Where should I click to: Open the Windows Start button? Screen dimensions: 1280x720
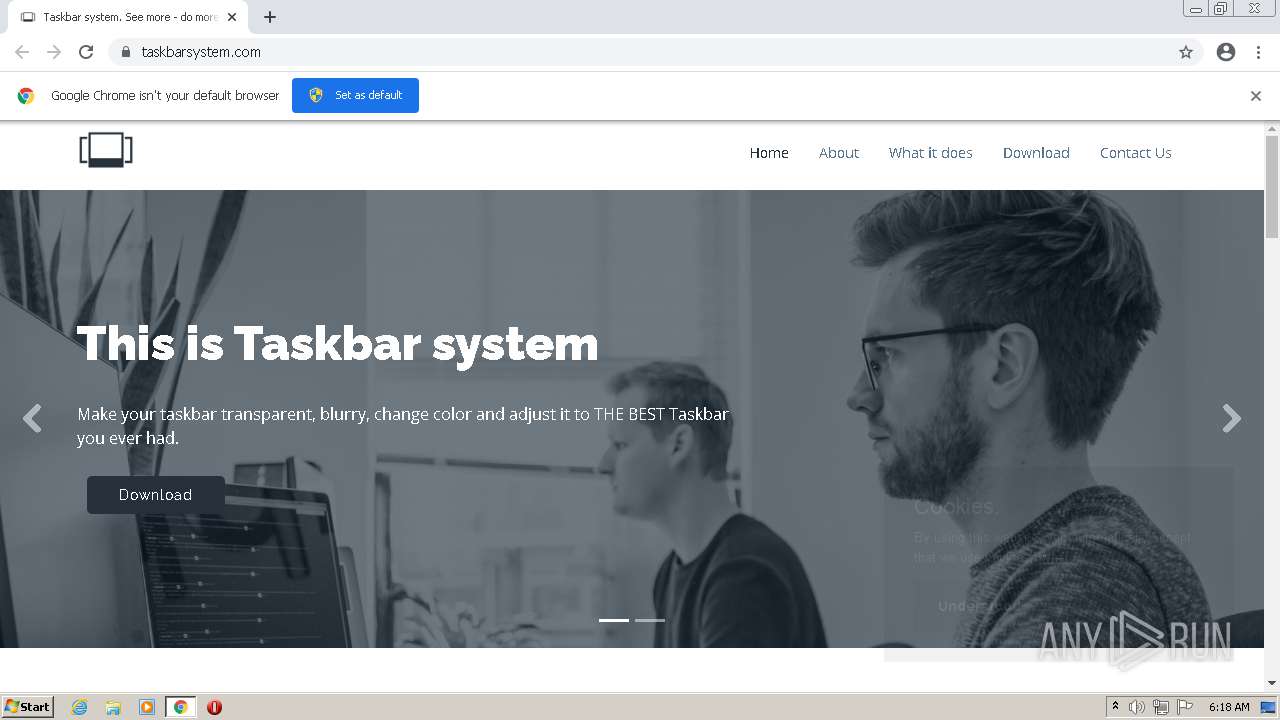pos(27,706)
